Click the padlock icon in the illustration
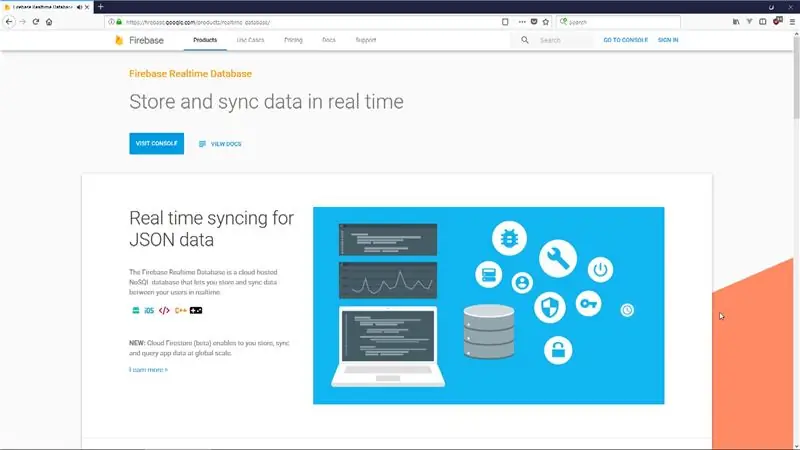Image resolution: width=800 pixels, height=450 pixels. pyautogui.click(x=558, y=351)
